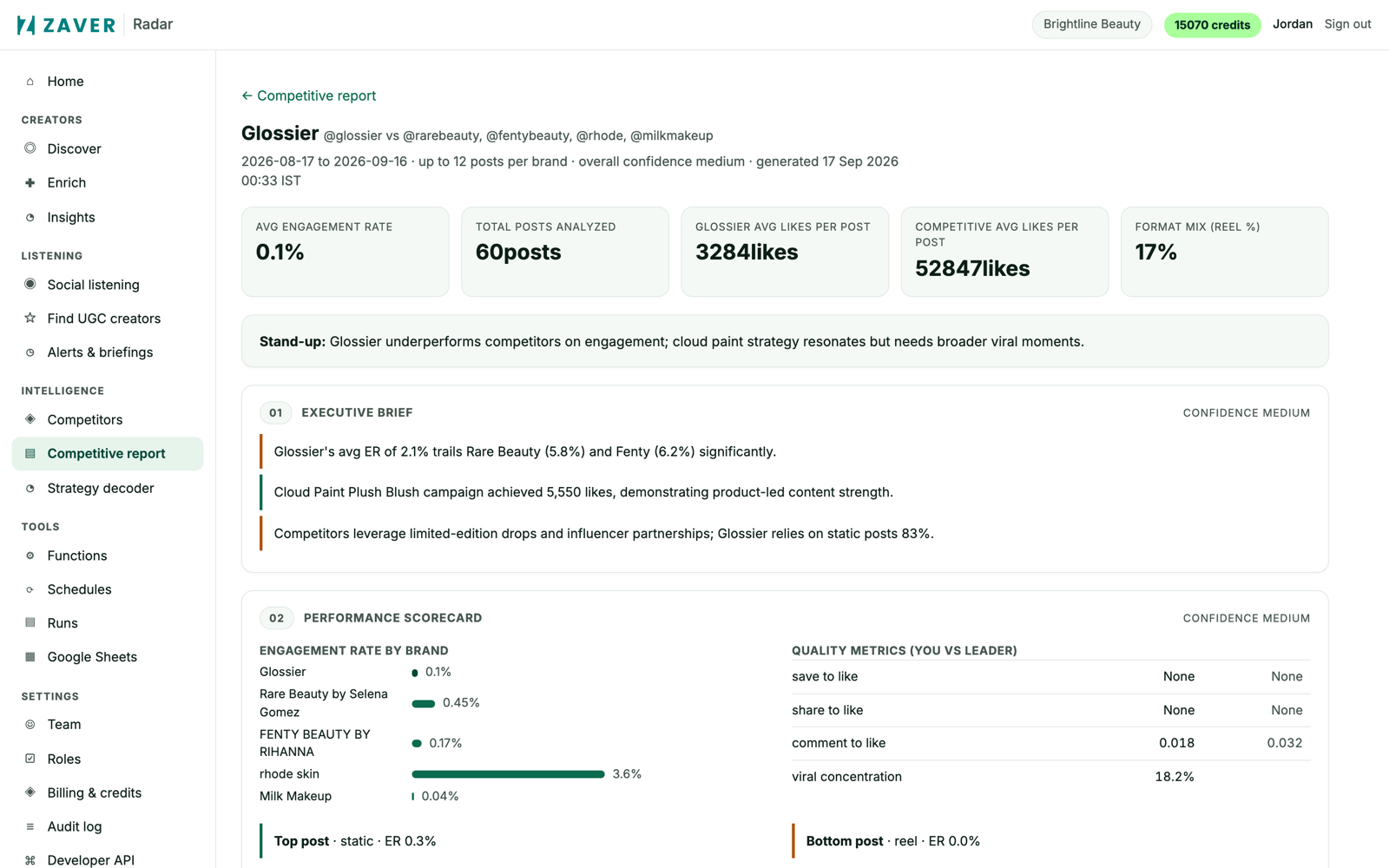Open the Jordan user profile

coord(1292,24)
